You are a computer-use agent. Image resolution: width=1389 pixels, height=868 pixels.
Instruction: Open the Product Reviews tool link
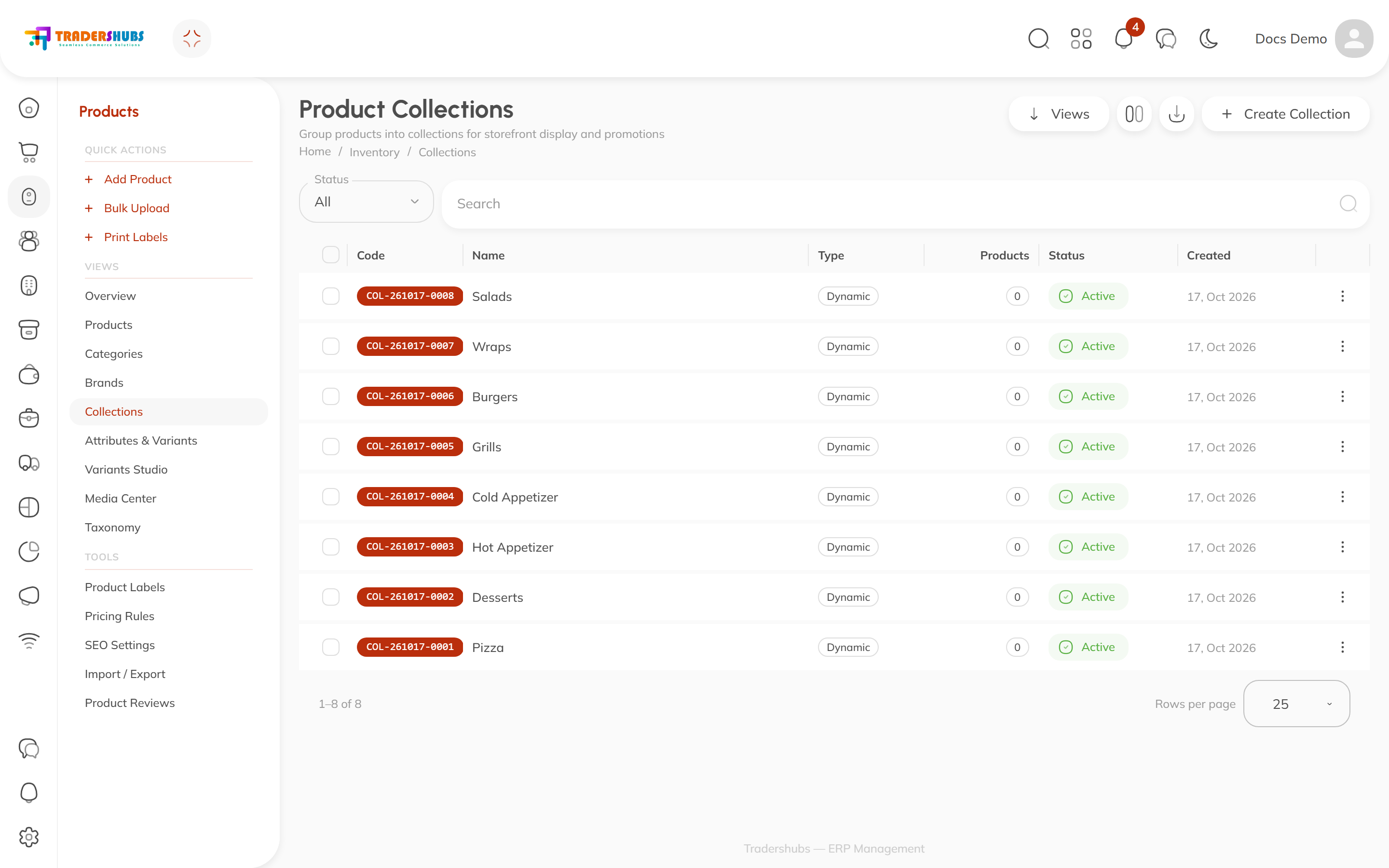point(130,703)
